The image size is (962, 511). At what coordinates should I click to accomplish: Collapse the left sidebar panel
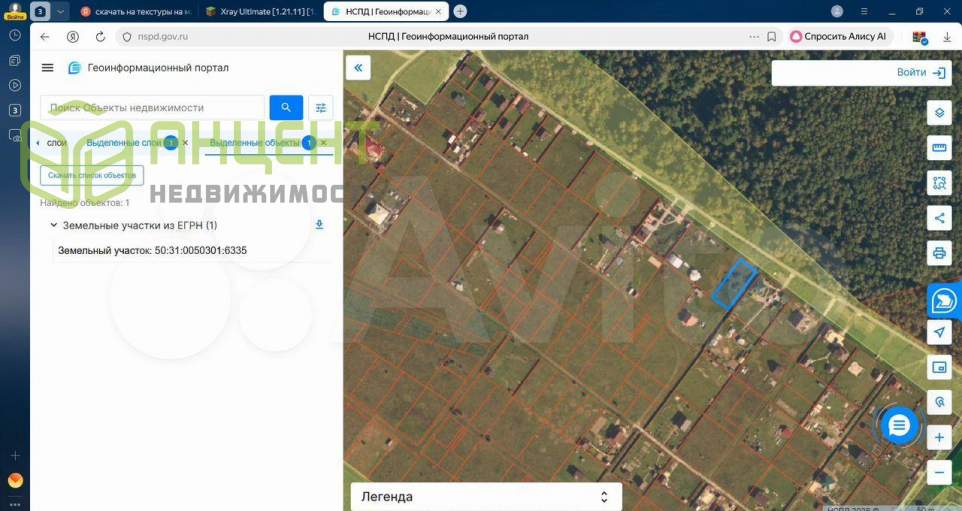[x=358, y=68]
